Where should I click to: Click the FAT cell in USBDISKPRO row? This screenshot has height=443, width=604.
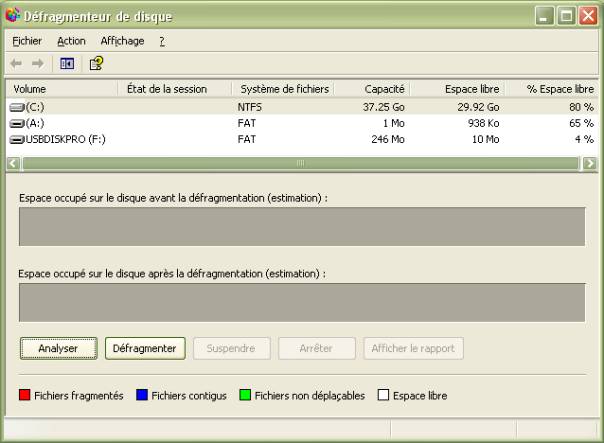tap(247, 139)
